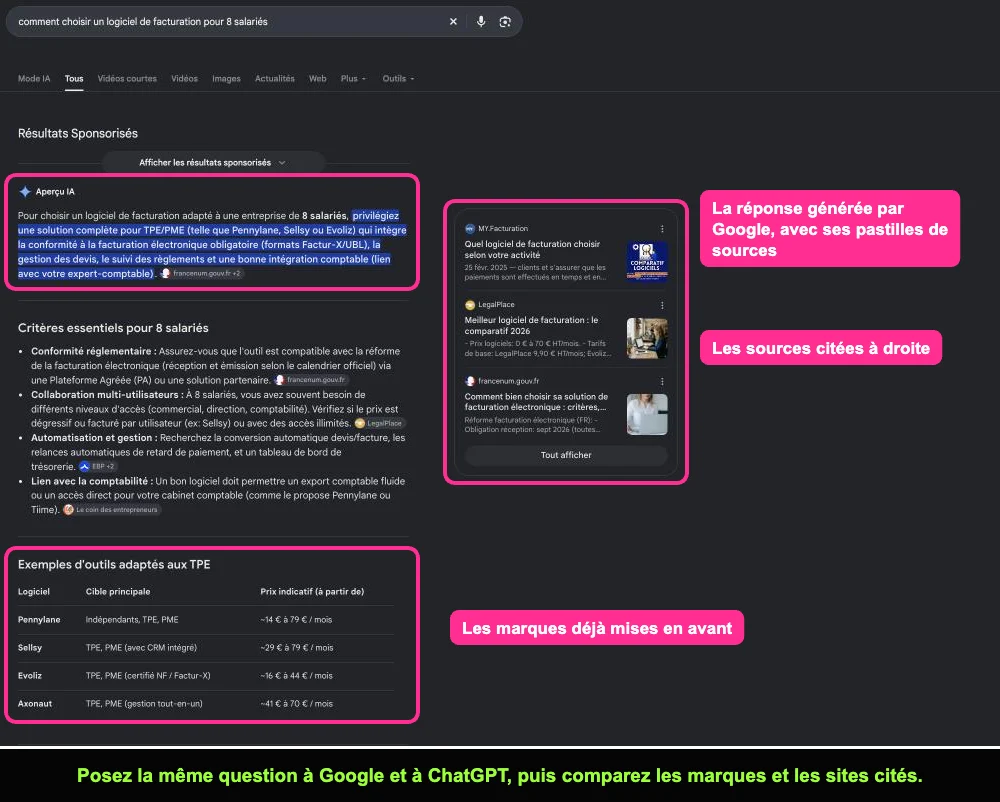
Task: Clear the search query with the X icon
Action: coord(453,22)
